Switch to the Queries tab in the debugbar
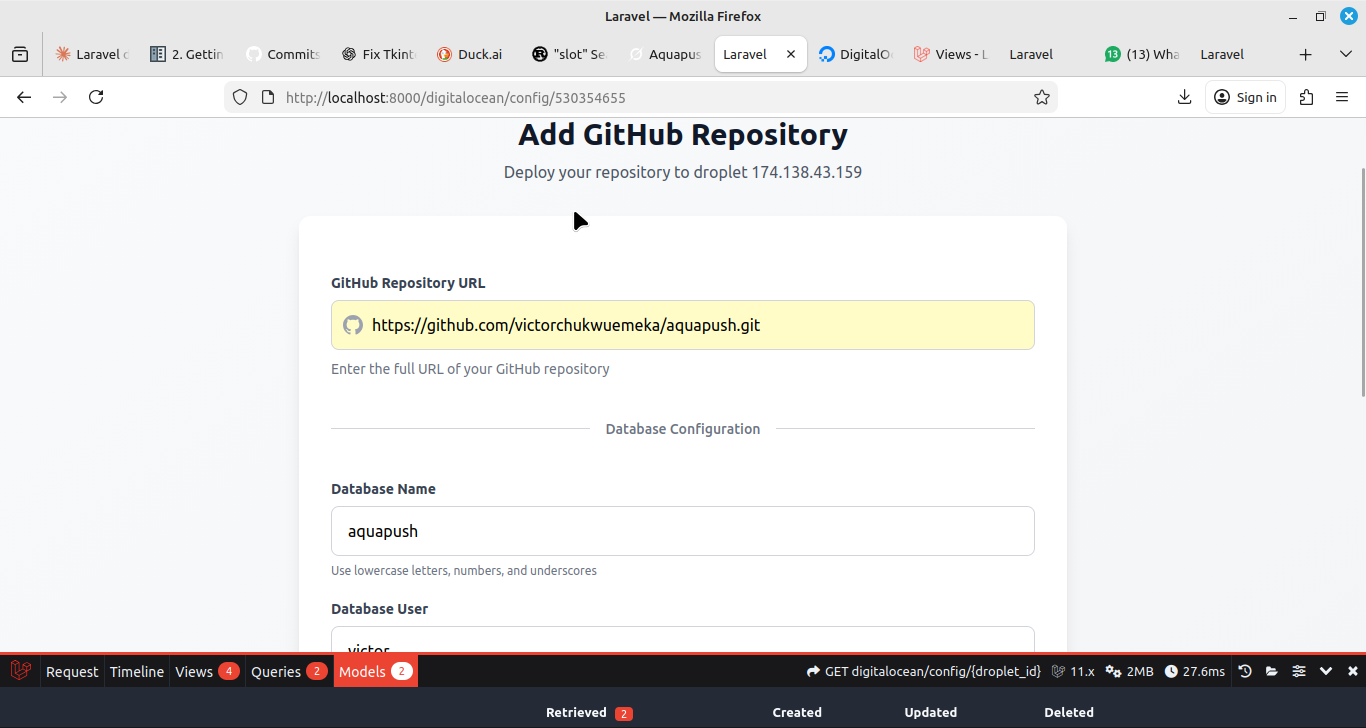 278,671
